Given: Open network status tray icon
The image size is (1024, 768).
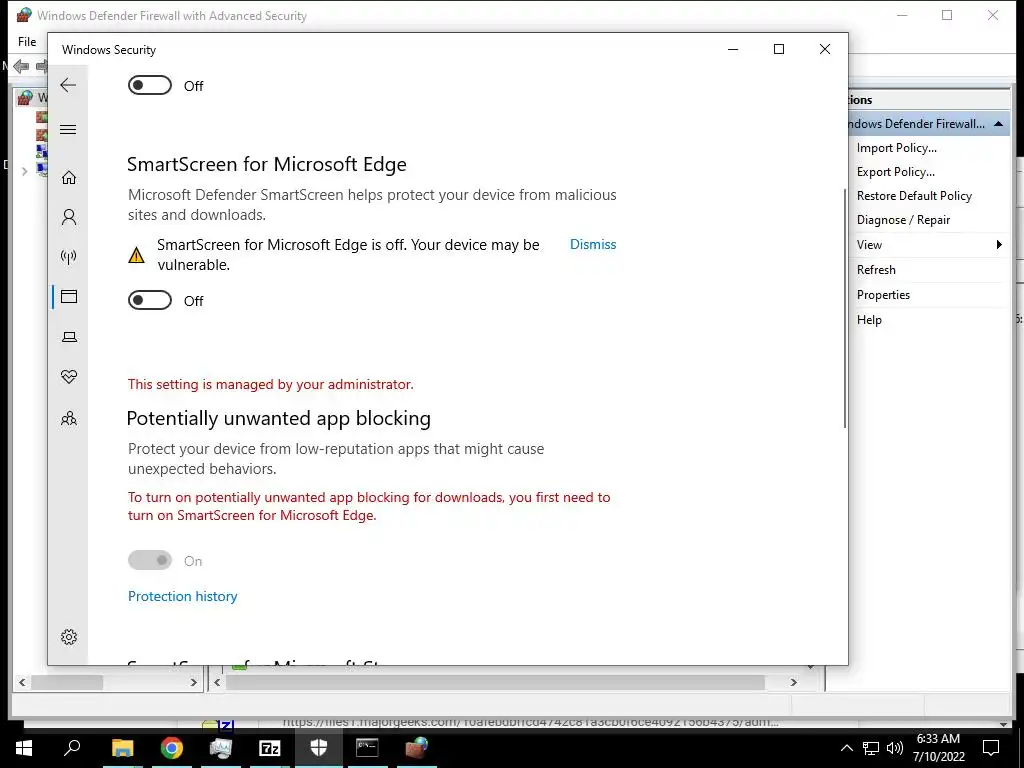Looking at the screenshot, I should point(871,748).
